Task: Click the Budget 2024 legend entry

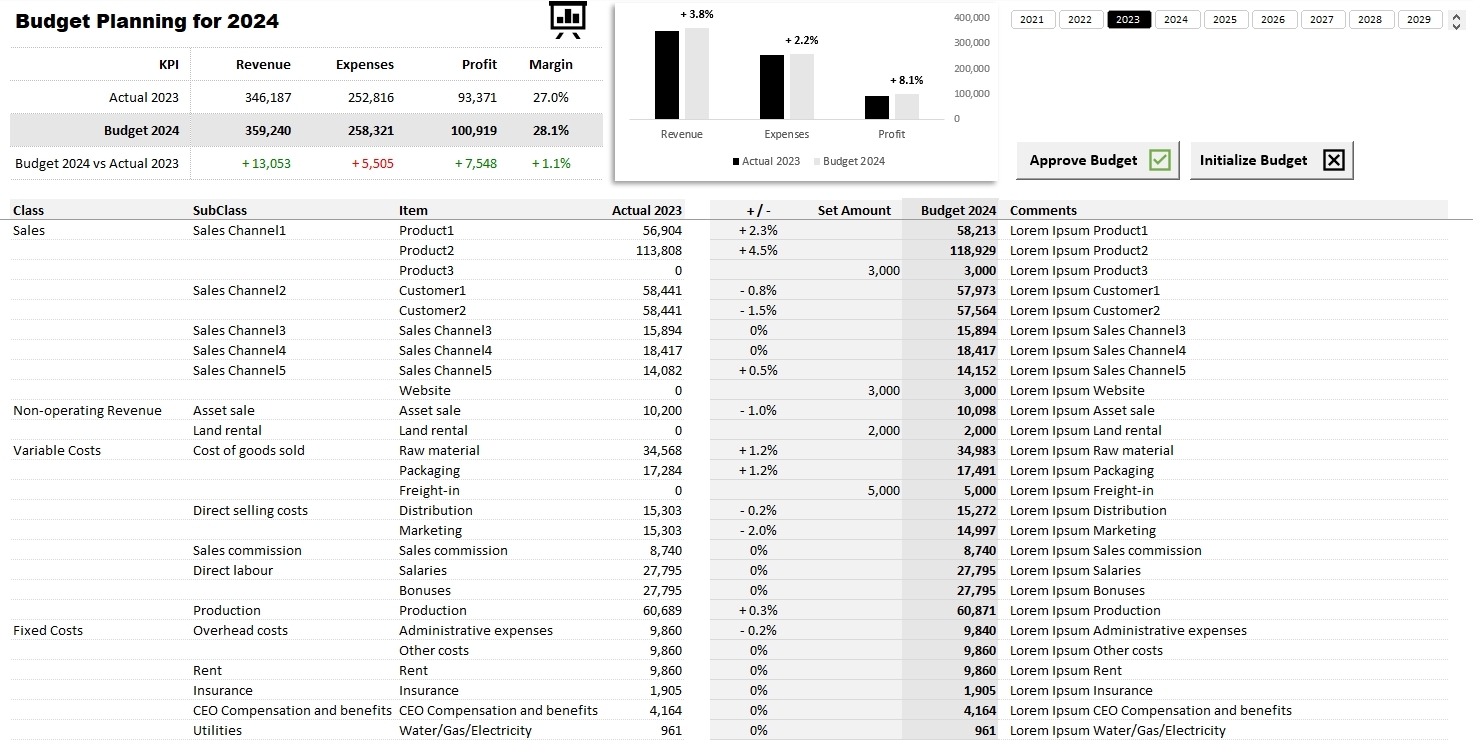Action: tap(849, 161)
